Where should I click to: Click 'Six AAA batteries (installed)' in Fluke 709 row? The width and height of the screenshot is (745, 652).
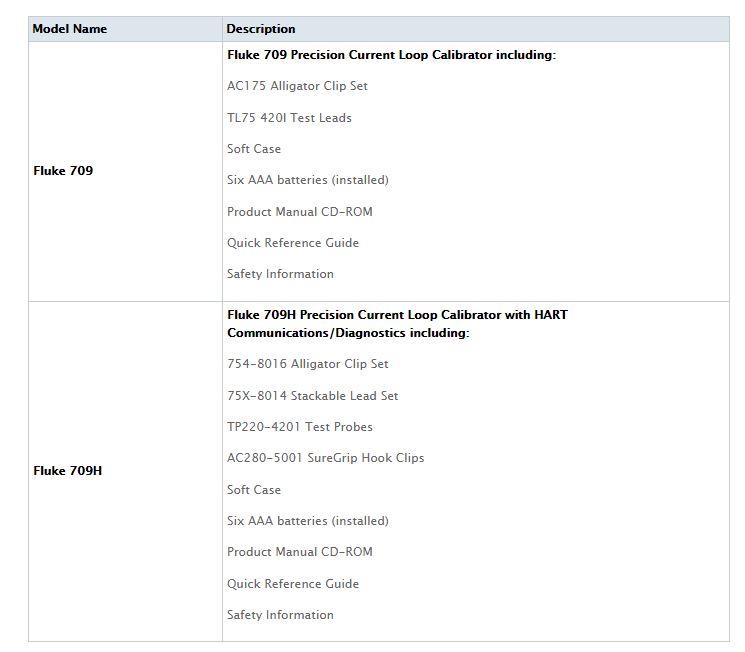tap(308, 180)
